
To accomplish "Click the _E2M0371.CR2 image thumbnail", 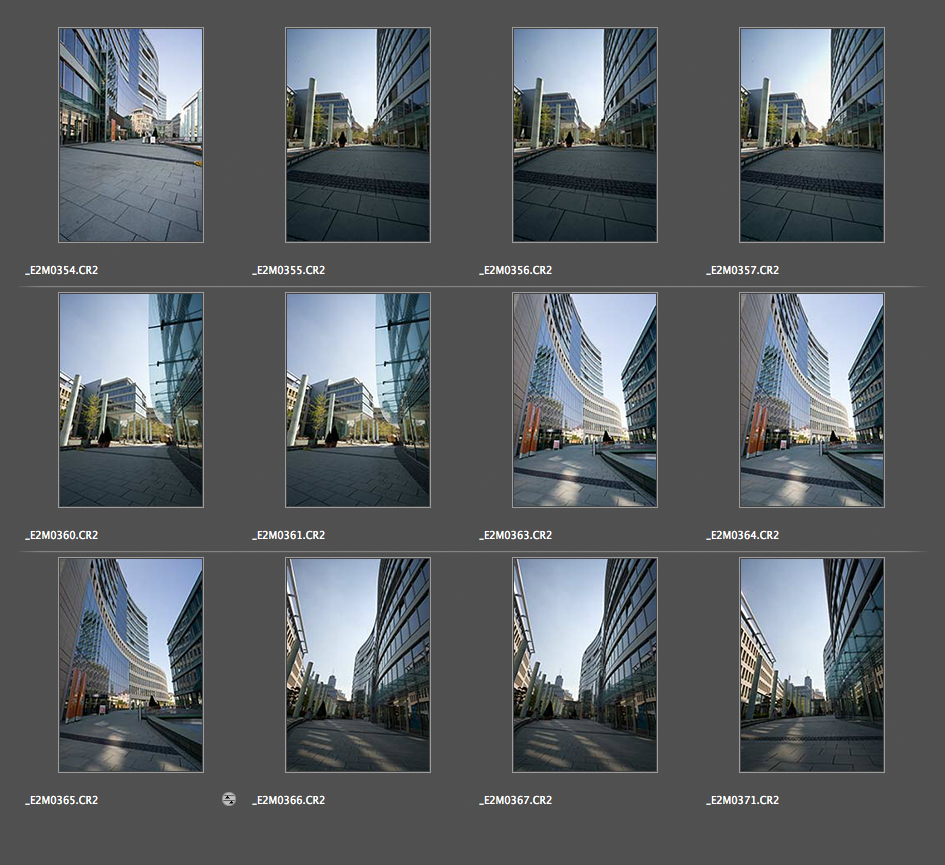I will tap(812, 665).
